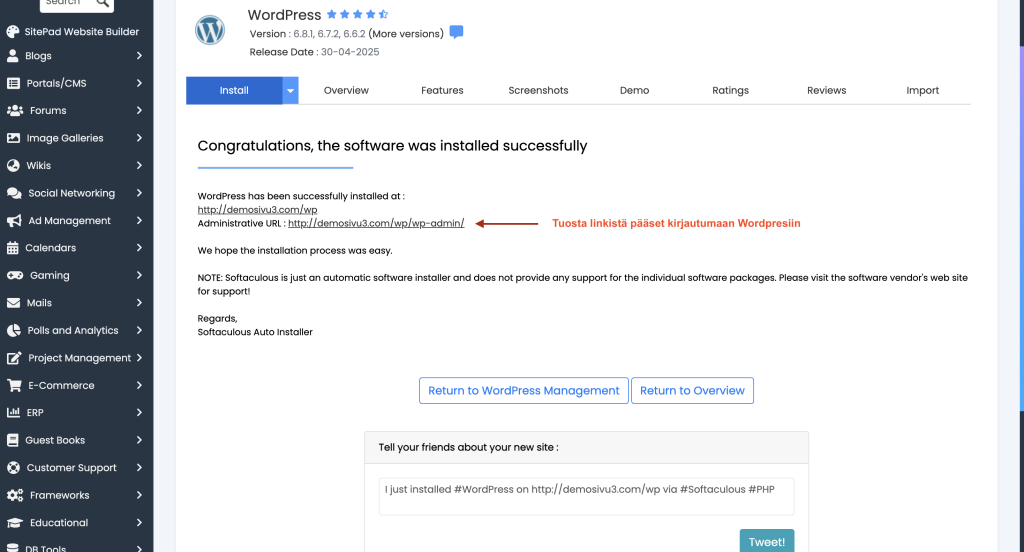
Task: Click the search magnifier icon
Action: pyautogui.click(x=102, y=3)
